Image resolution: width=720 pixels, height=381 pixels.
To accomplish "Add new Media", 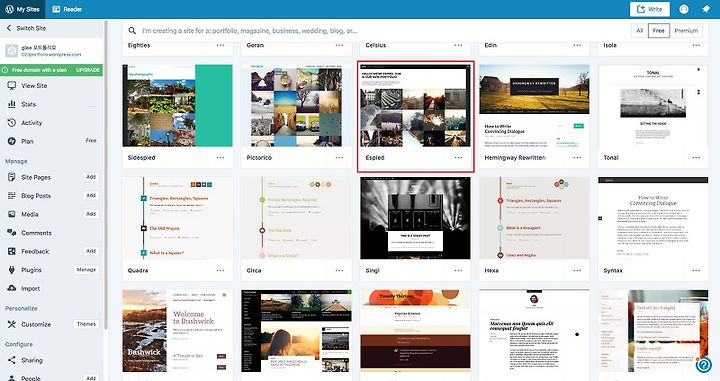I will [x=91, y=214].
